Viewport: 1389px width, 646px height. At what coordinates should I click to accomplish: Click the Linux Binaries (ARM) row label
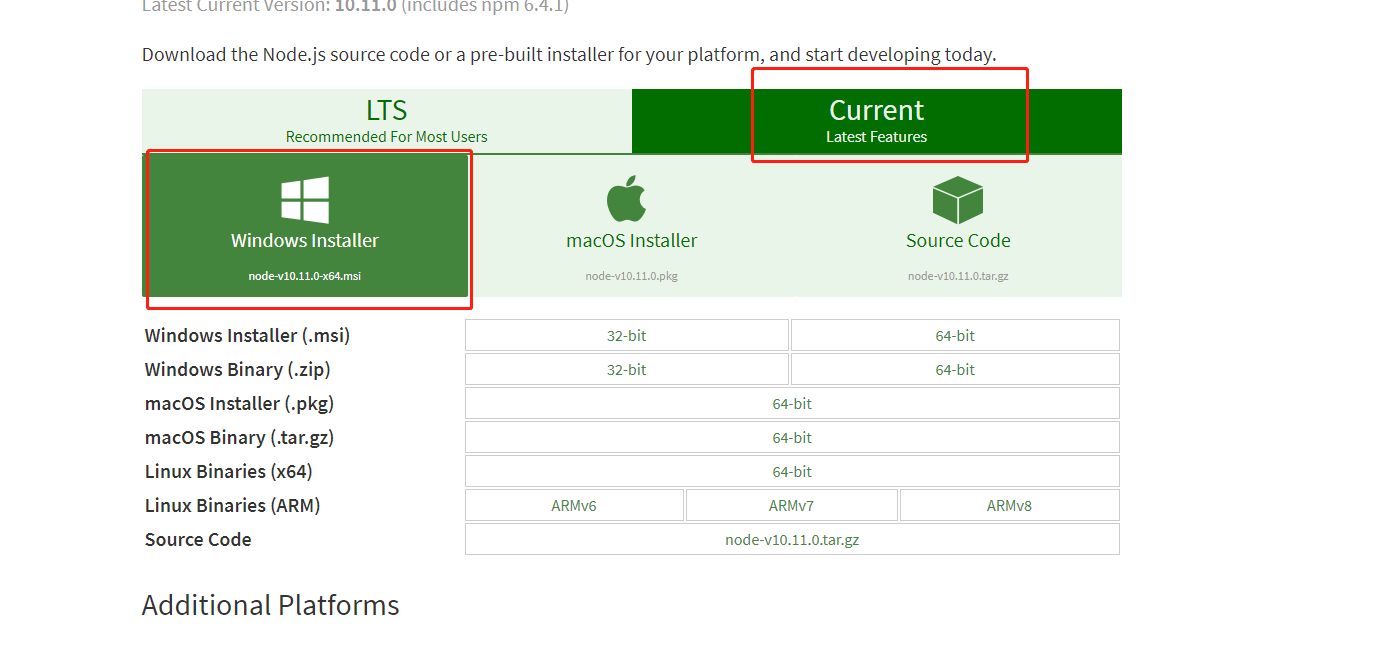pyautogui.click(x=233, y=506)
